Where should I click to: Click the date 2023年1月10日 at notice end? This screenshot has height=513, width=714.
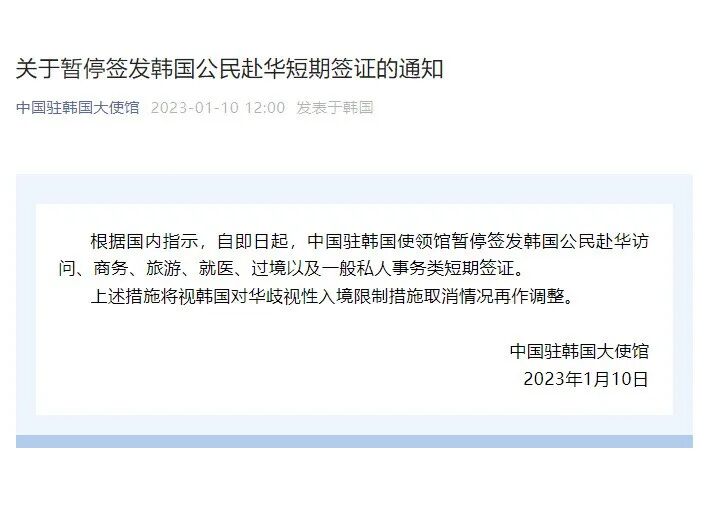pyautogui.click(x=586, y=379)
